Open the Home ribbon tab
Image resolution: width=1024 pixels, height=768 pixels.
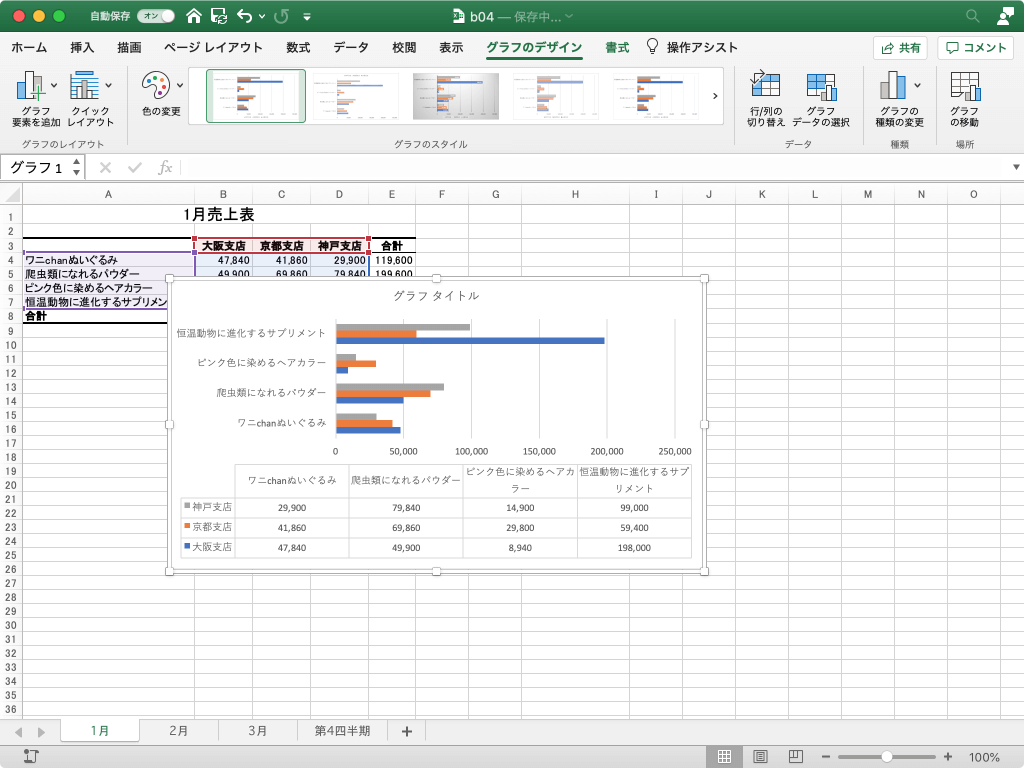click(29, 47)
